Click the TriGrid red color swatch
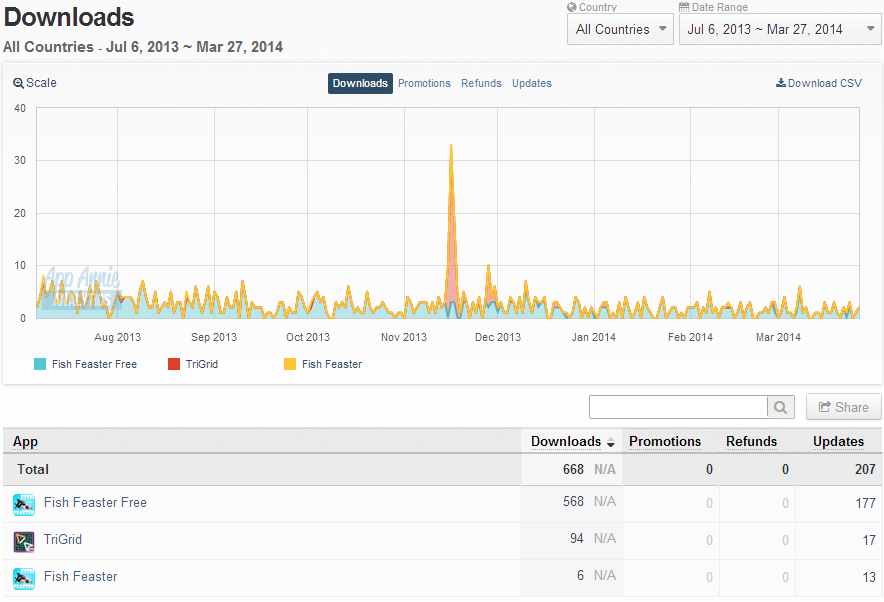 coord(174,364)
